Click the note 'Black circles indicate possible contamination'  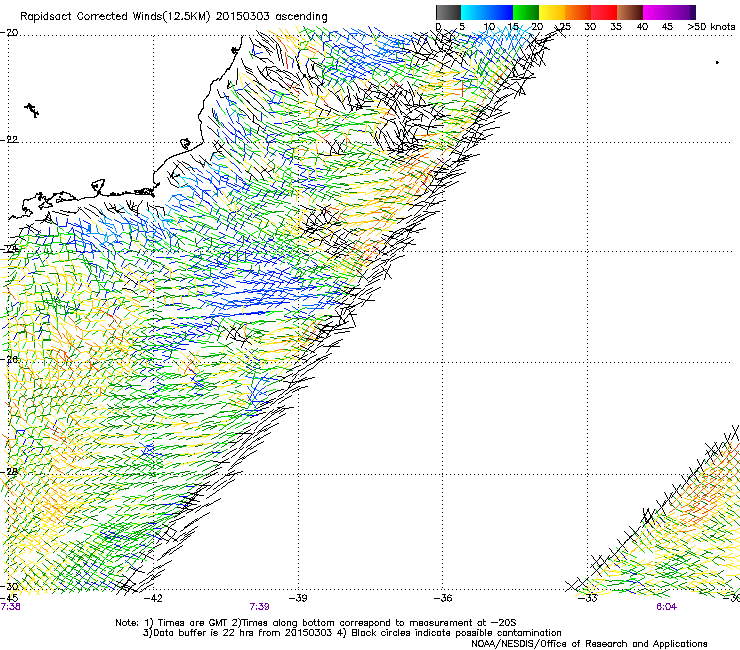click(x=456, y=633)
